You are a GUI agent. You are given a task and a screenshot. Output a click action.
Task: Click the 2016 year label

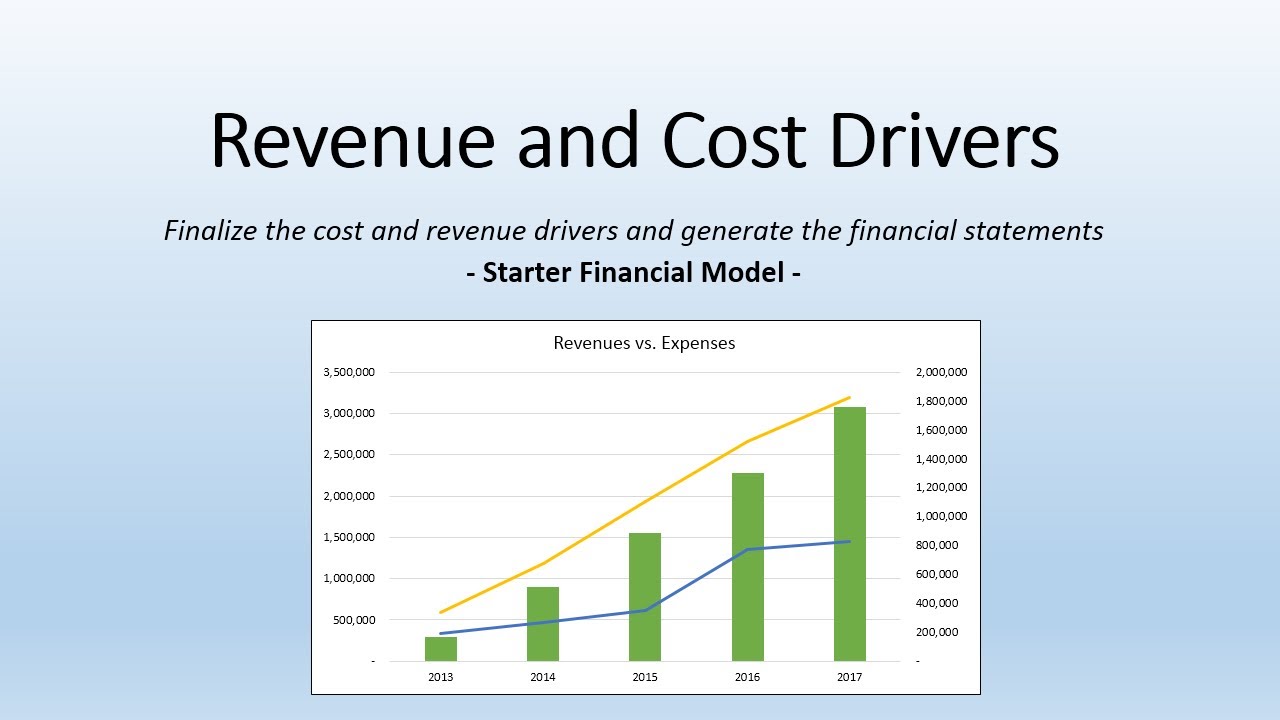click(x=748, y=677)
